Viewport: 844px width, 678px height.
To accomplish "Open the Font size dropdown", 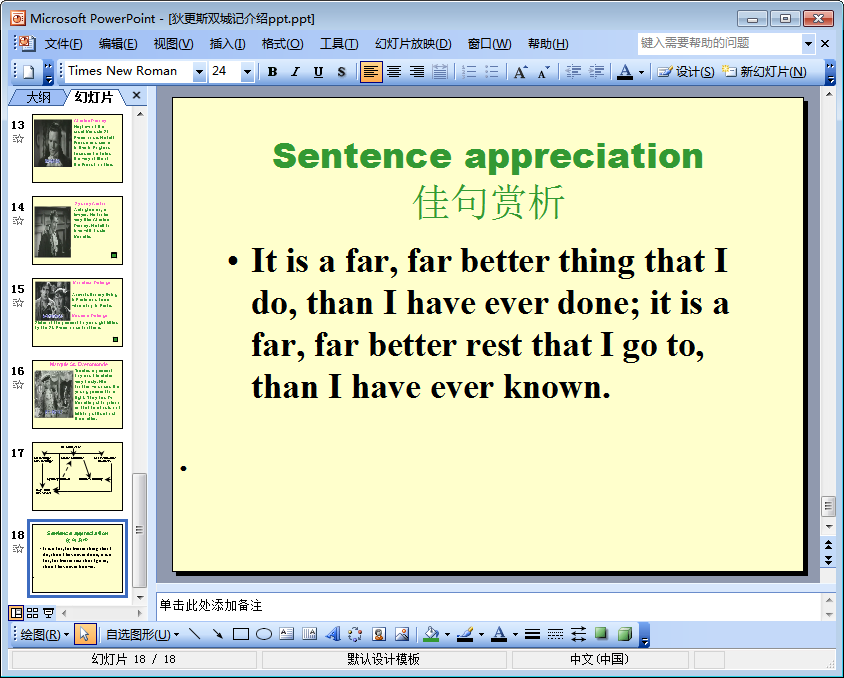I will click(x=247, y=72).
